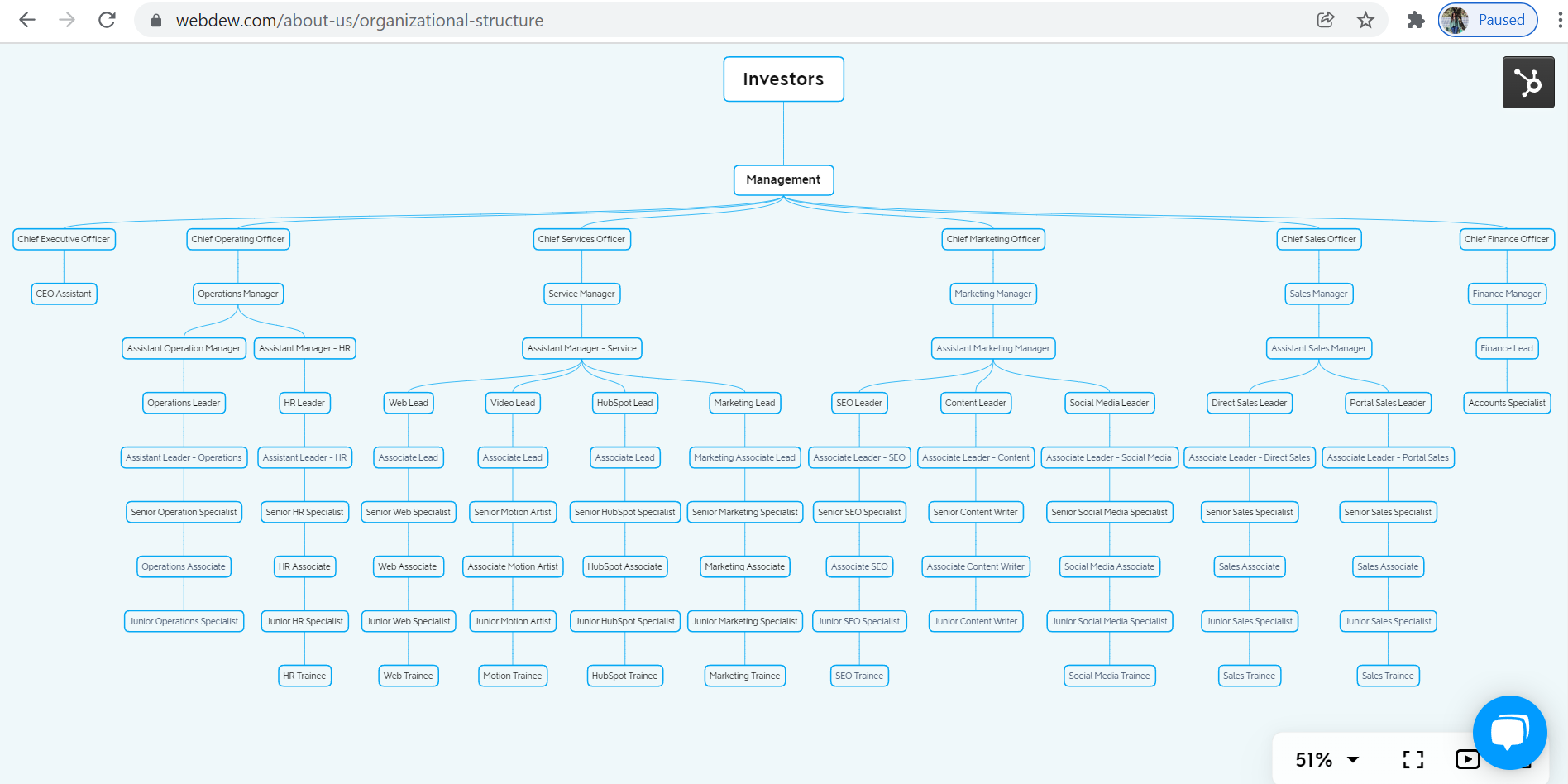1568x784 pixels.
Task: Click the Accounts Specialist box
Action: pos(1506,403)
